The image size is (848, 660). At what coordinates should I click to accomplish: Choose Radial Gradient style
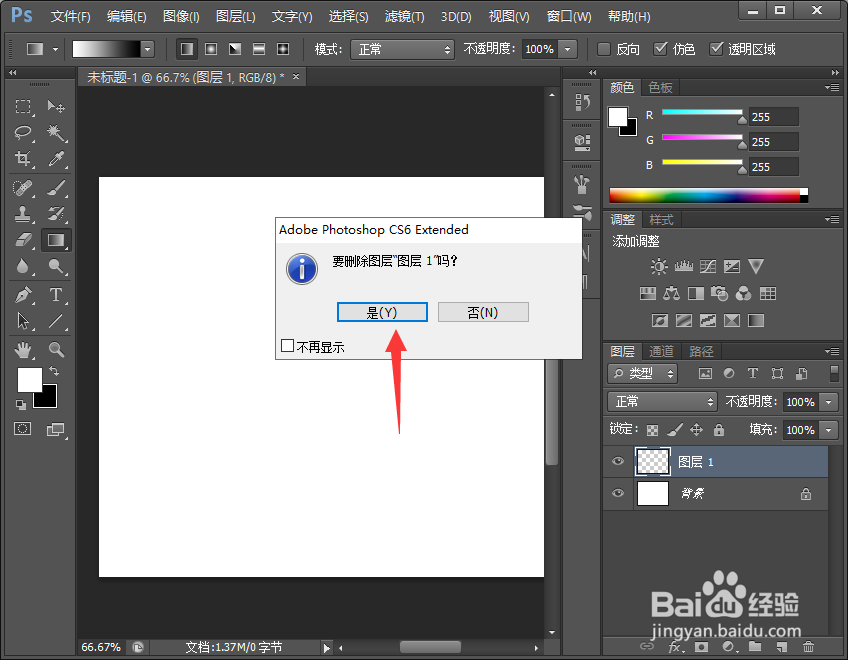pos(211,49)
